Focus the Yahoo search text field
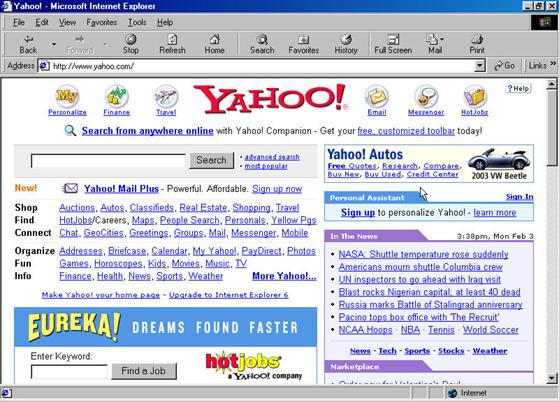 [108, 161]
